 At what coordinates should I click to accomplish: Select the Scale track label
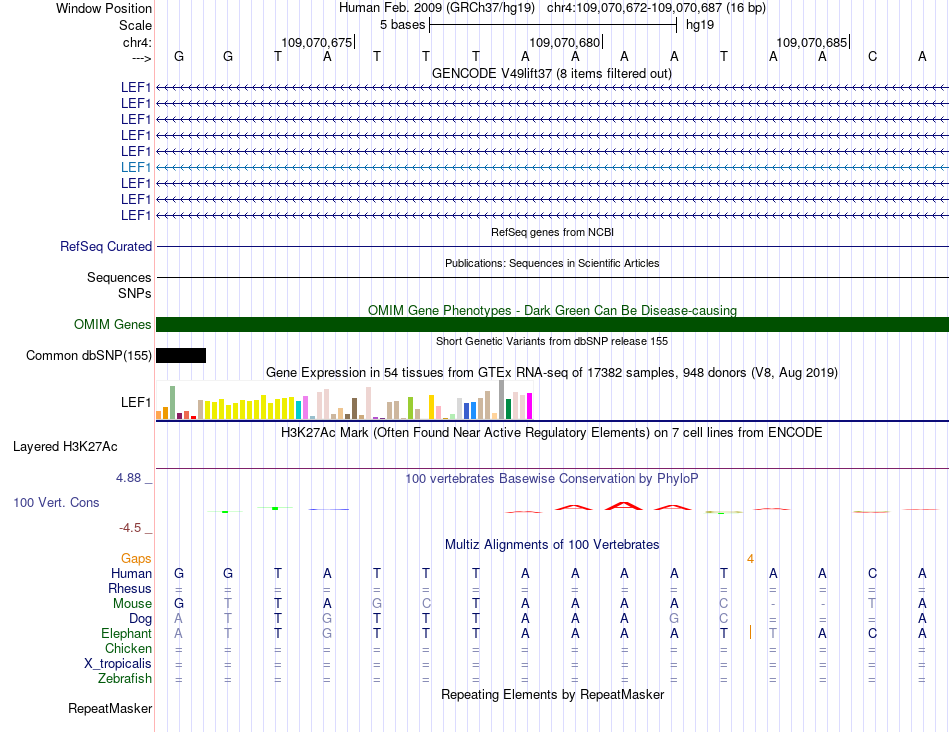[135, 25]
